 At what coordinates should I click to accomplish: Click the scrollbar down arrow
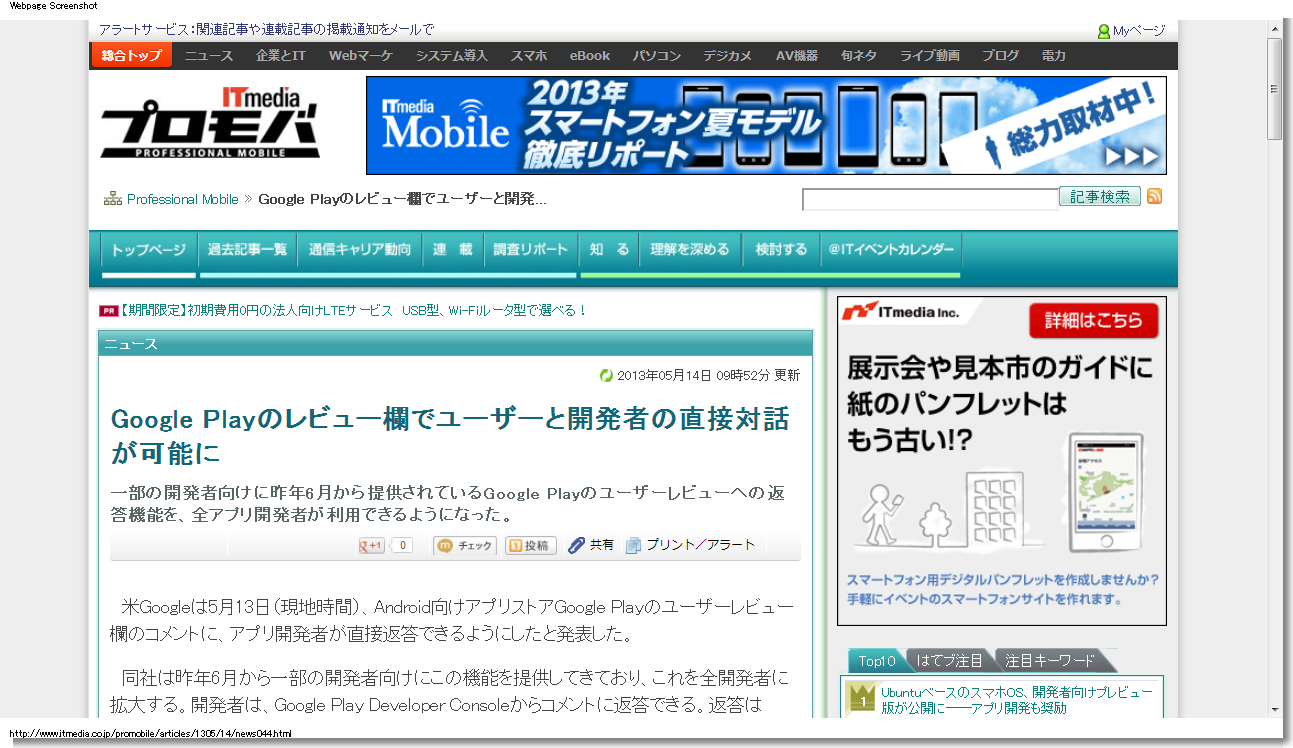tap(1274, 709)
